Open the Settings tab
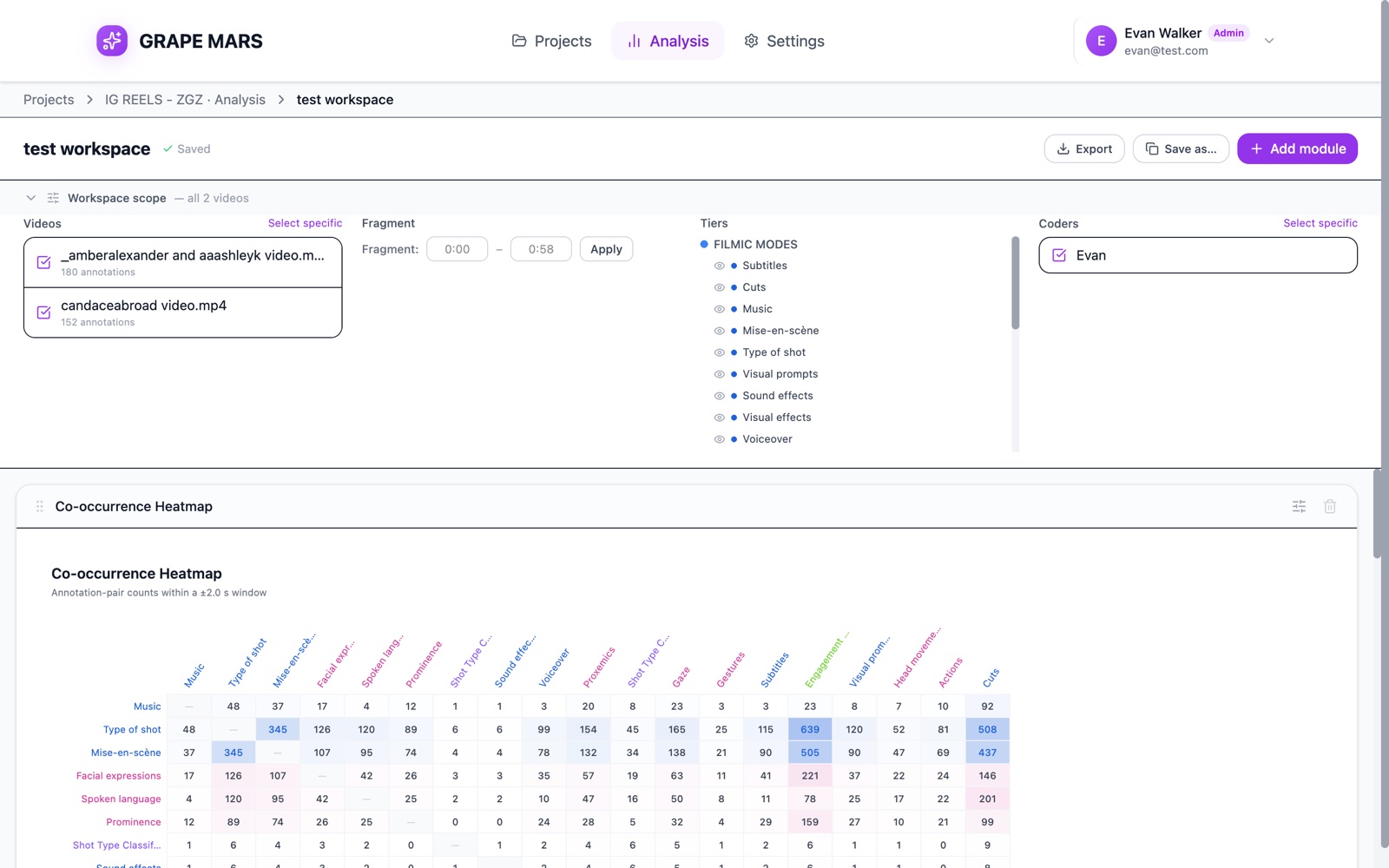 click(784, 41)
